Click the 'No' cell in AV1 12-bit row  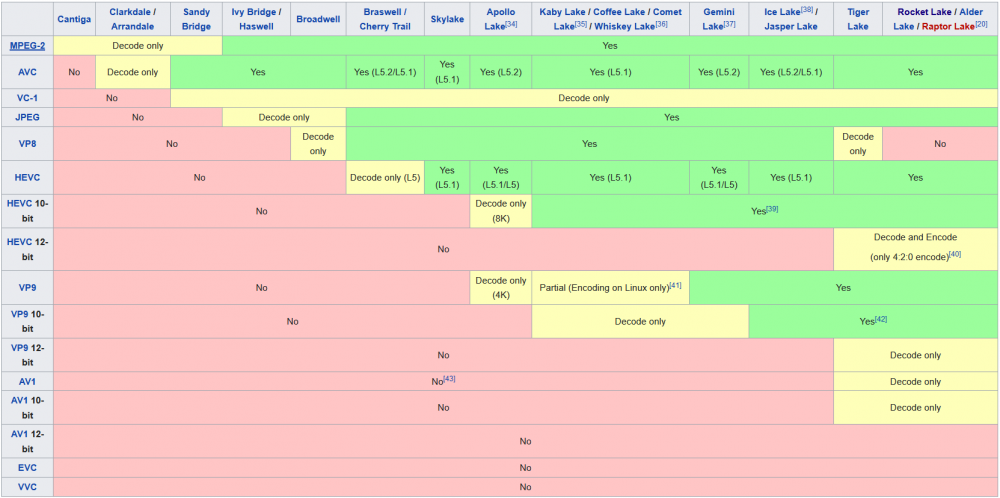526,441
